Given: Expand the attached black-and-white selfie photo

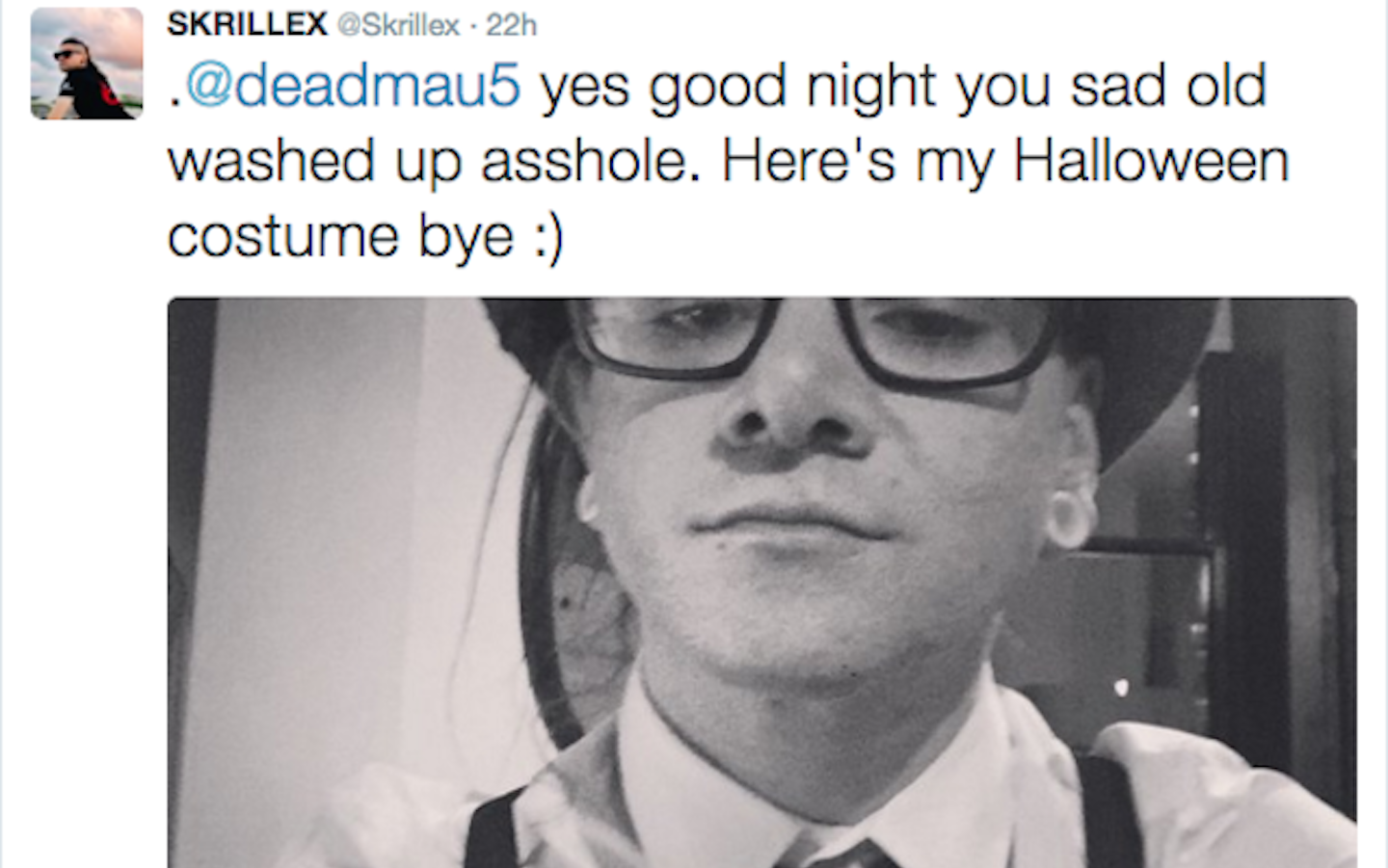Looking at the screenshot, I should [761, 582].
